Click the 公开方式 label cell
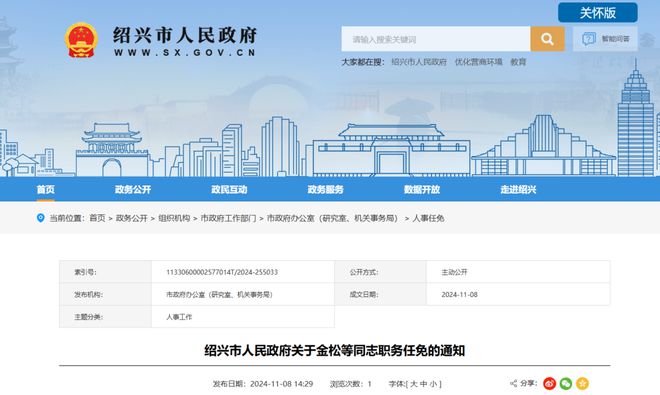The image size is (660, 395). pyautogui.click(x=381, y=272)
